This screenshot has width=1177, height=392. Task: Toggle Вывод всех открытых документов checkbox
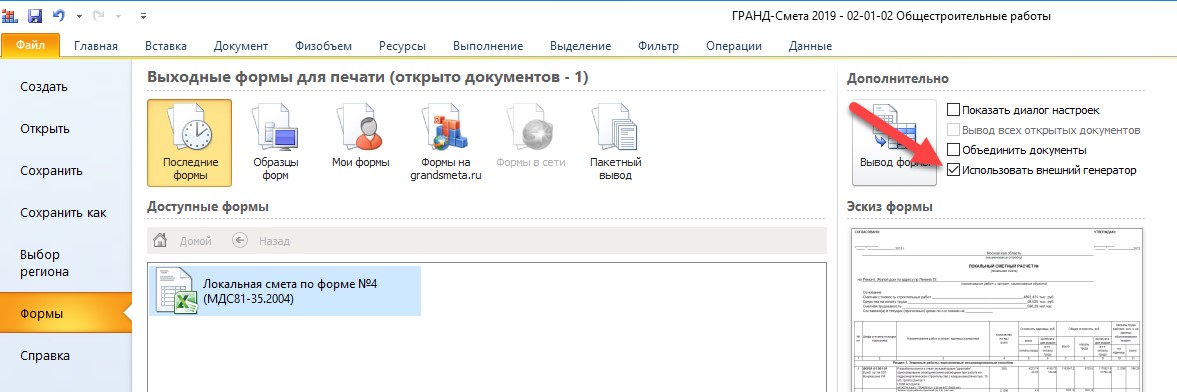click(953, 130)
